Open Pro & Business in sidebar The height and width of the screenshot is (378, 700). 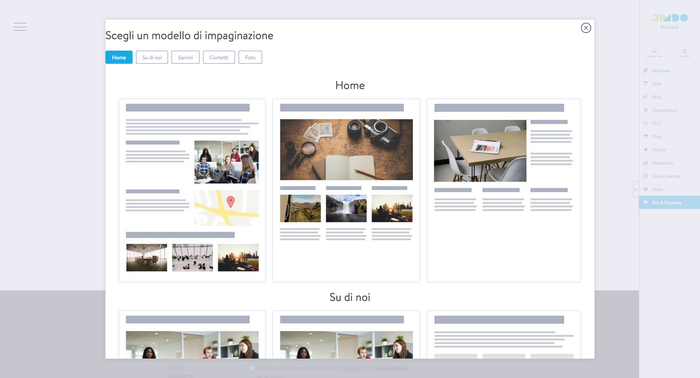(669, 203)
